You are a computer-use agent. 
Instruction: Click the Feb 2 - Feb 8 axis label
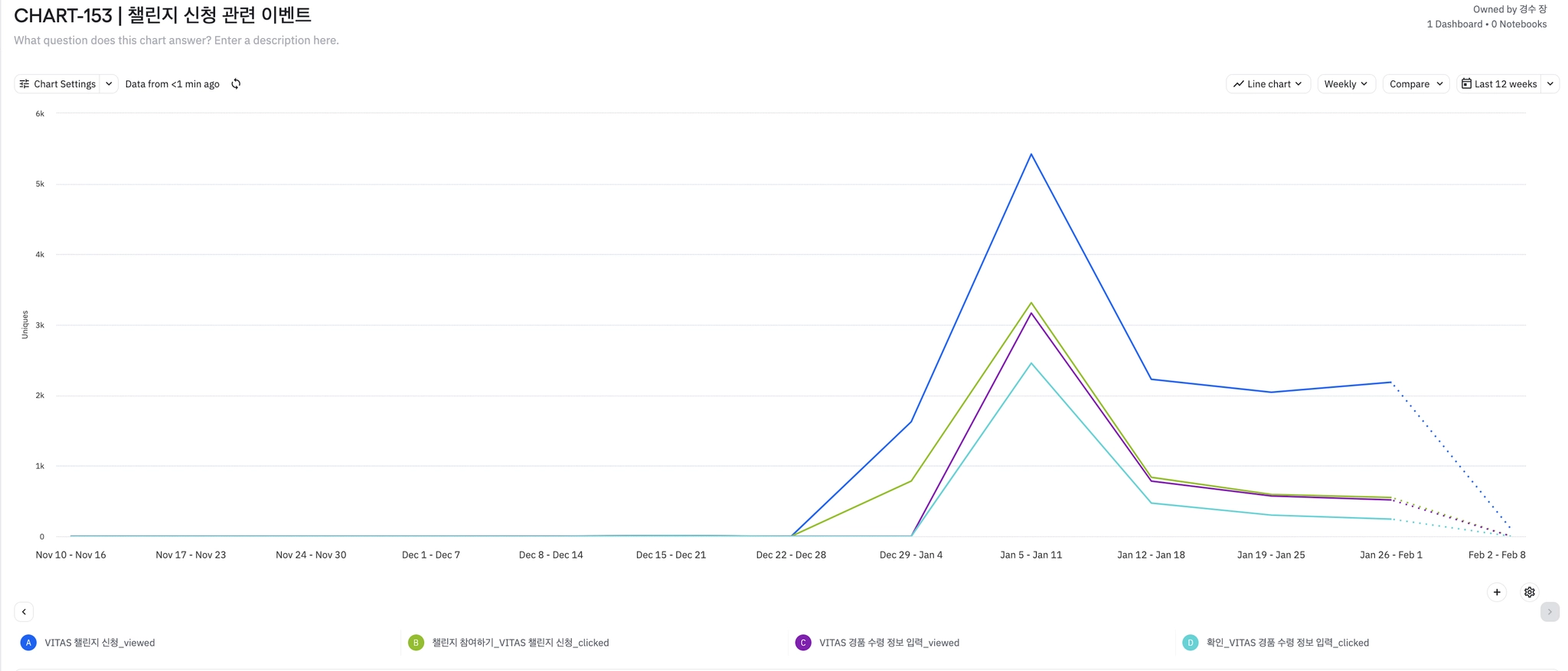(1497, 555)
